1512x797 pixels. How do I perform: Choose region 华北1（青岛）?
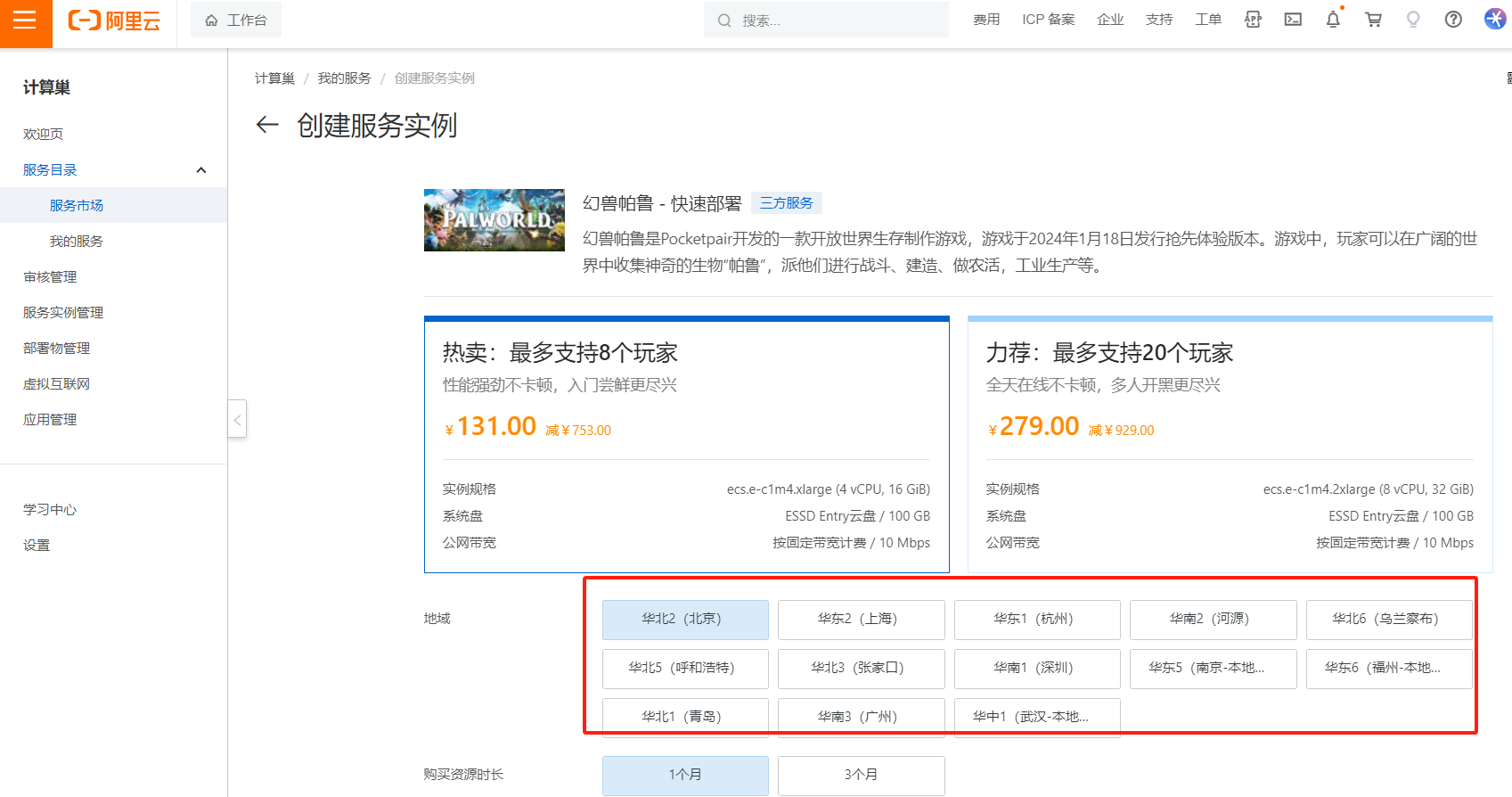click(x=685, y=718)
